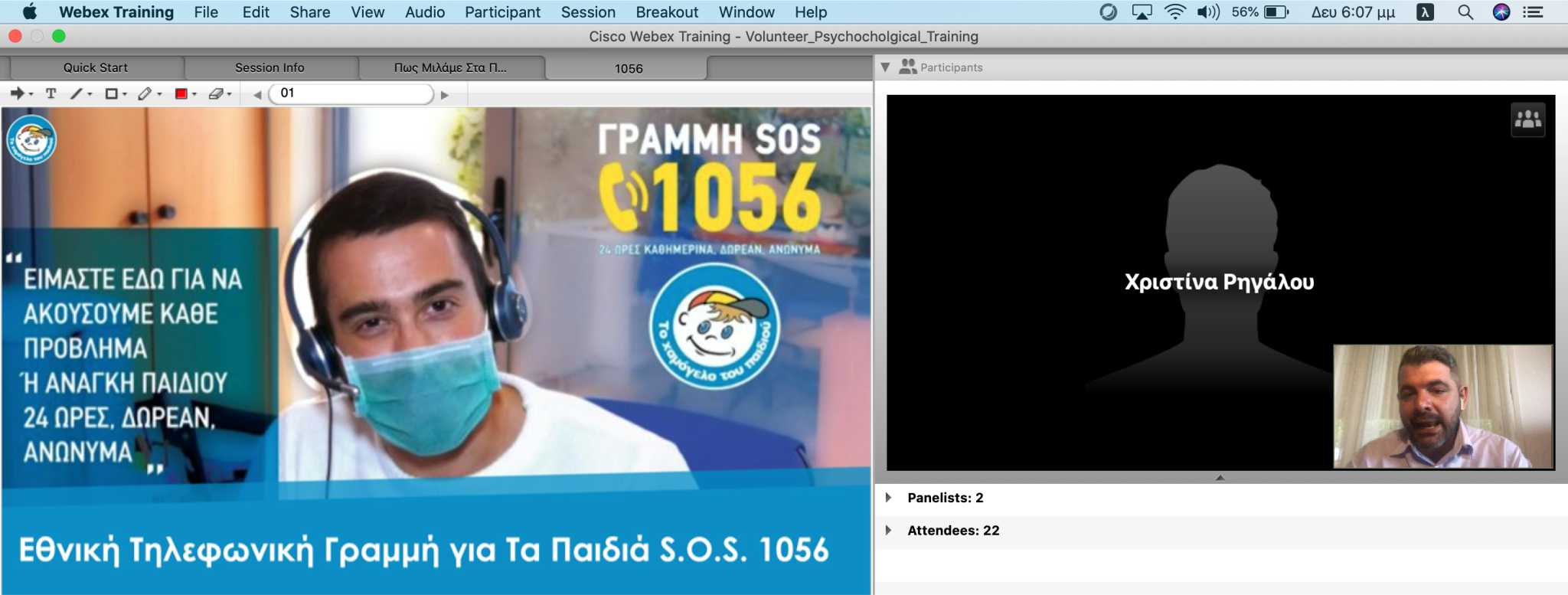The width and height of the screenshot is (1568, 595).
Task: Open the Breakout menu
Action: 667,12
